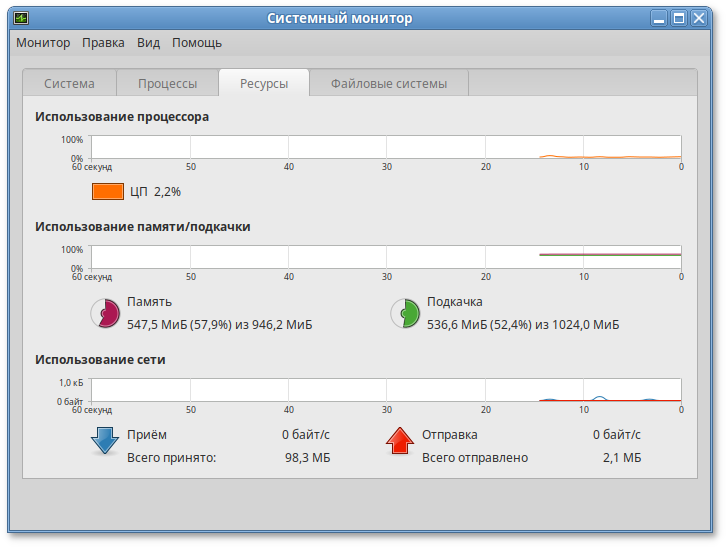Maximize the system monitor window

click(679, 18)
